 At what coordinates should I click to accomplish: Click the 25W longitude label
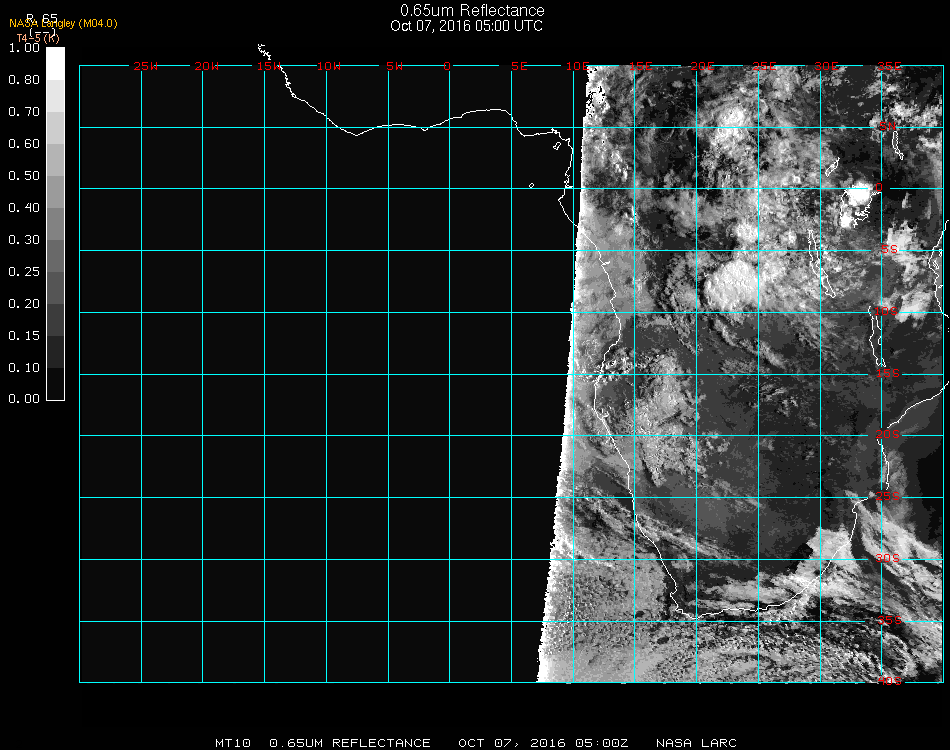[145, 66]
